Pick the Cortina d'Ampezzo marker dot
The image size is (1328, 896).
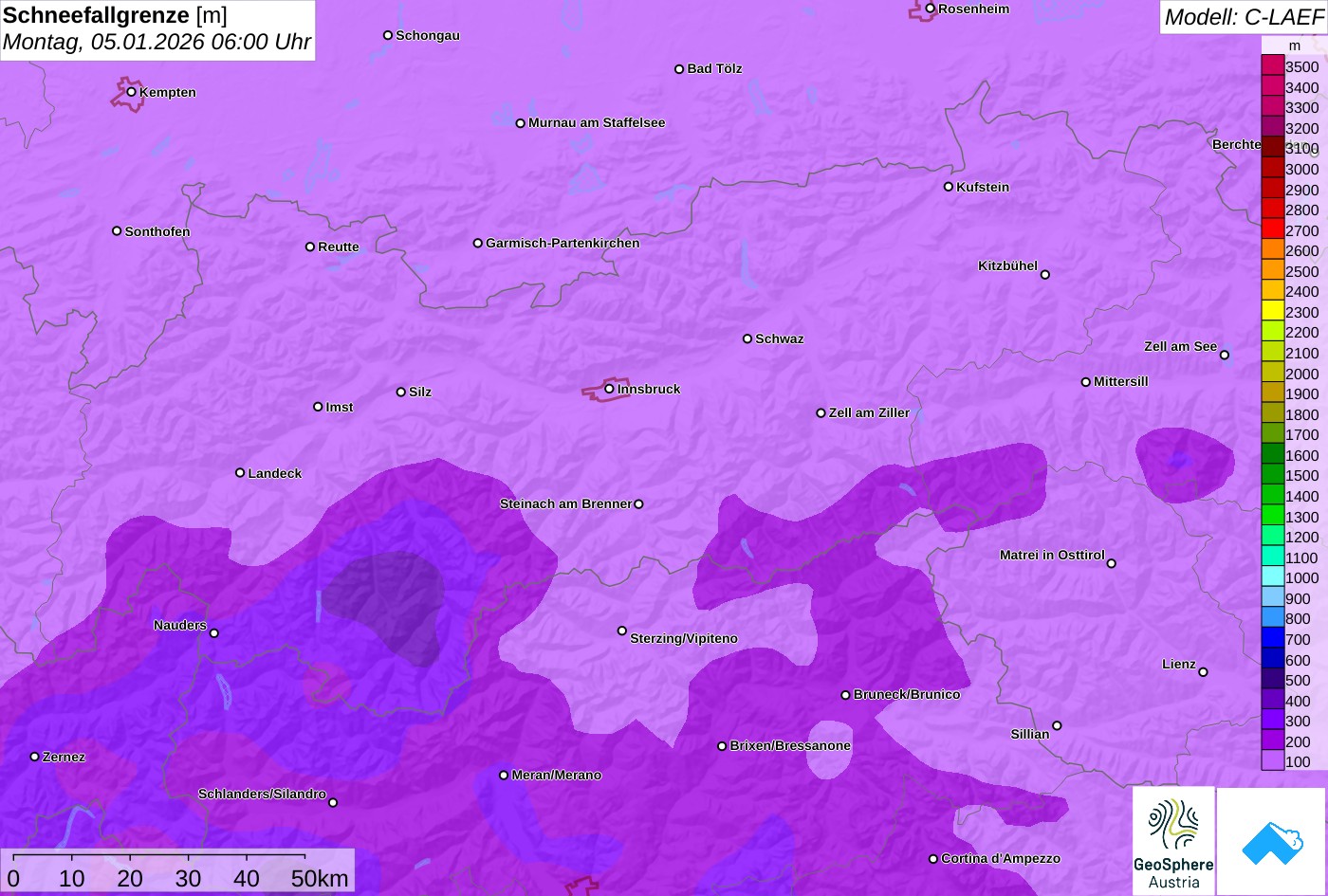point(932,859)
